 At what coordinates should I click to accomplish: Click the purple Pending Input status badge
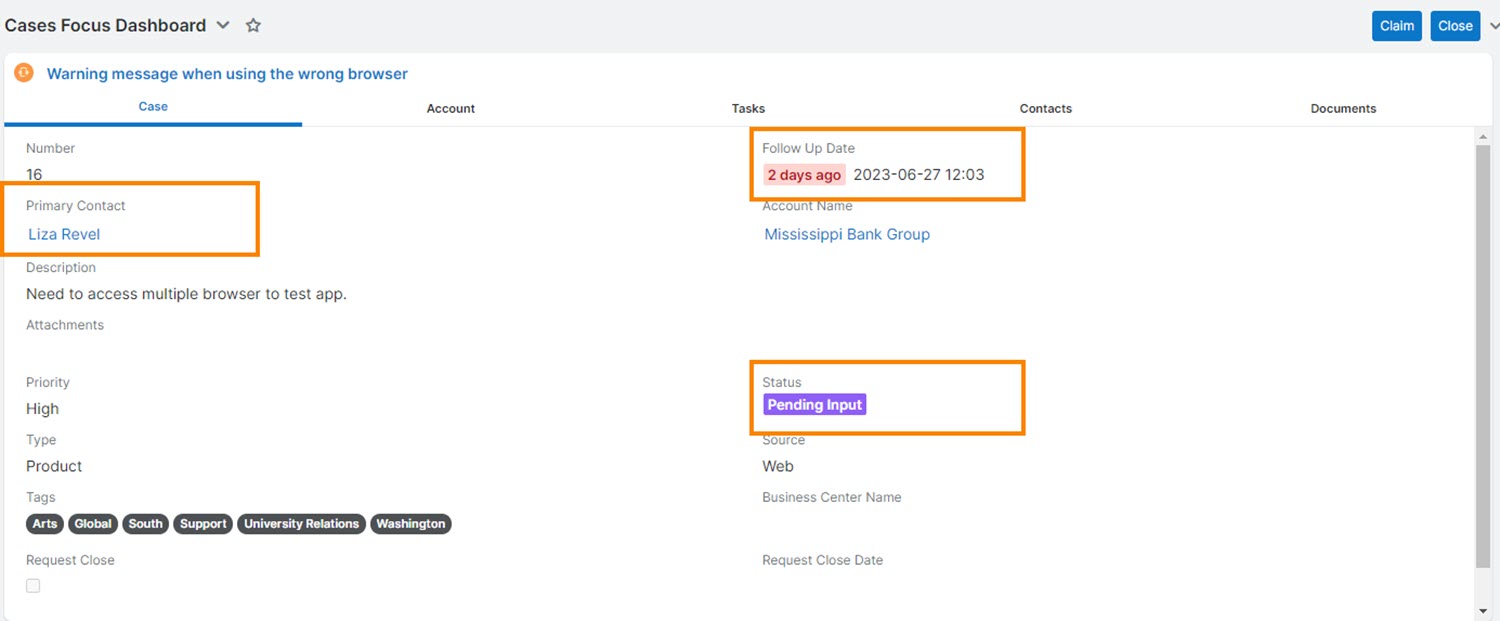tap(814, 405)
